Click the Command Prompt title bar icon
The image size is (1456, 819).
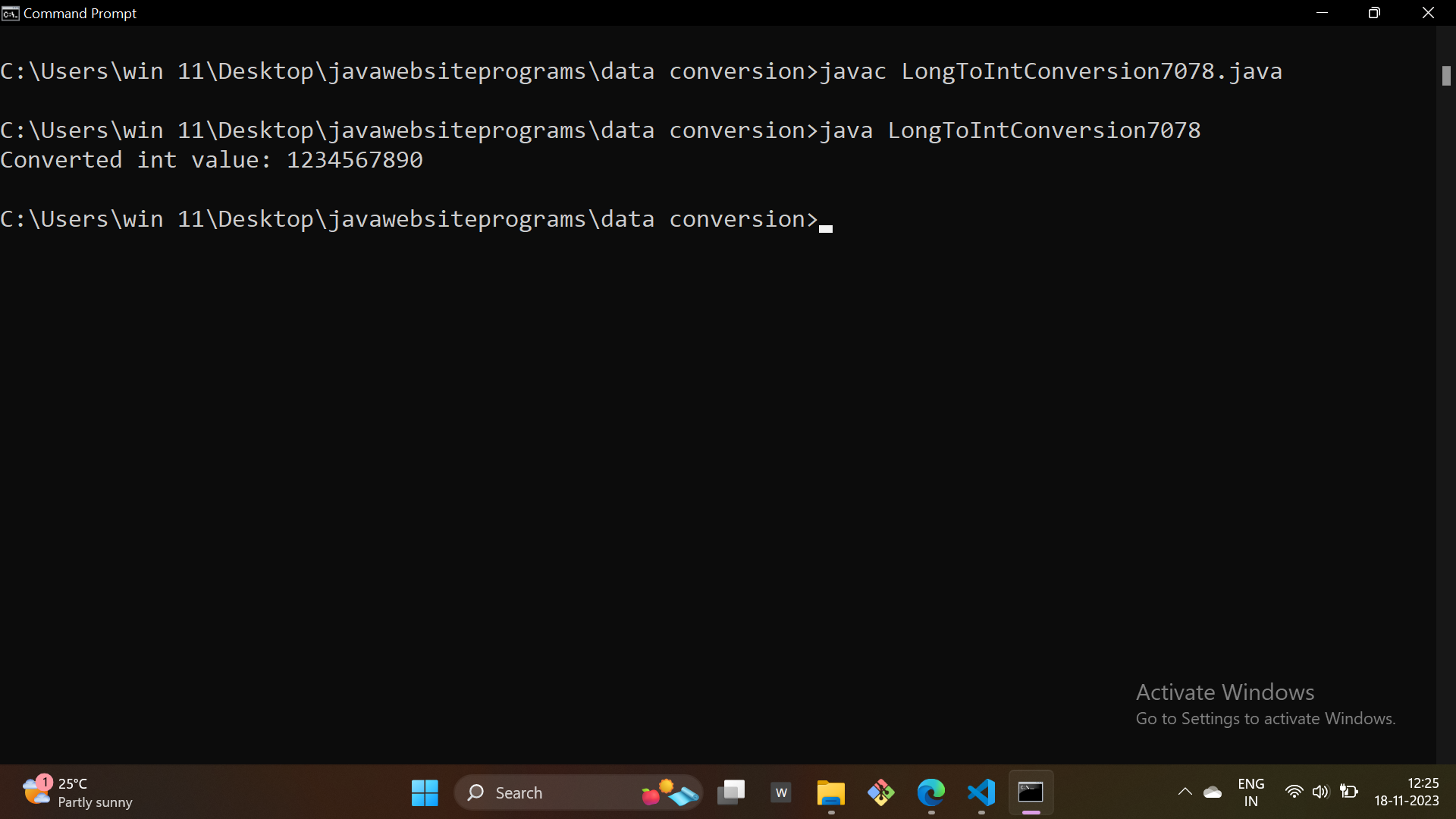tap(10, 13)
